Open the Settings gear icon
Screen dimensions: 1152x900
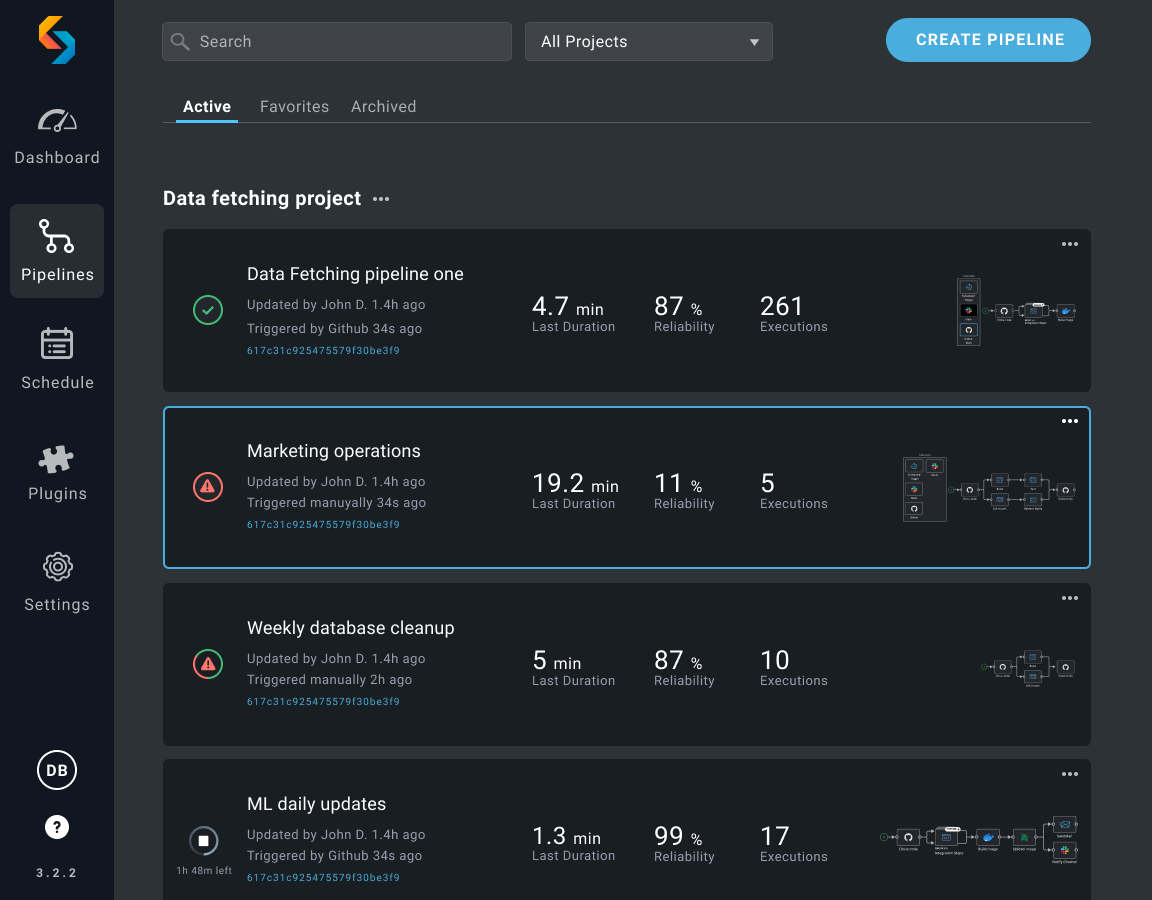coord(57,567)
